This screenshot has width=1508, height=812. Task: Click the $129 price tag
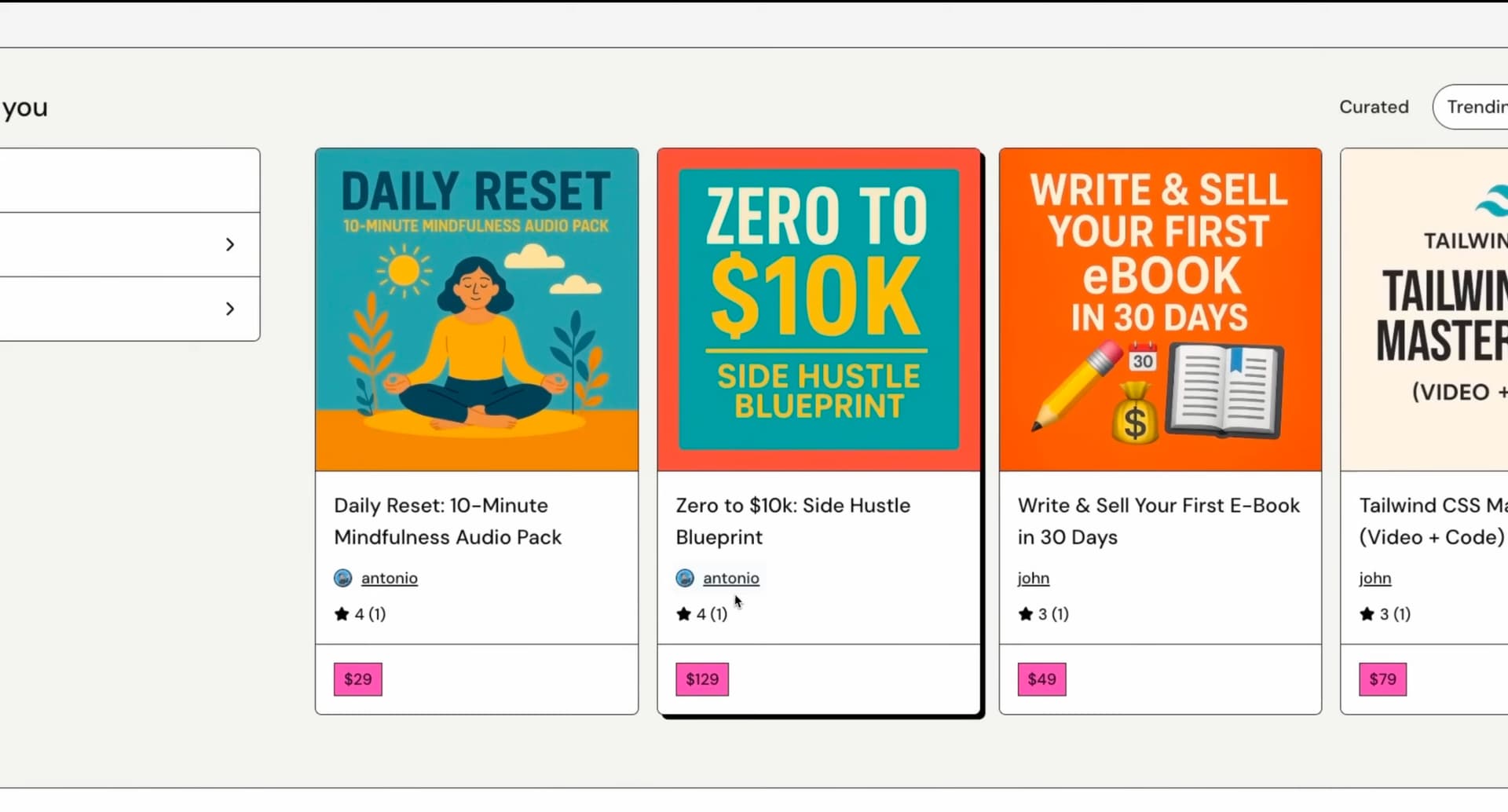pyautogui.click(x=702, y=679)
